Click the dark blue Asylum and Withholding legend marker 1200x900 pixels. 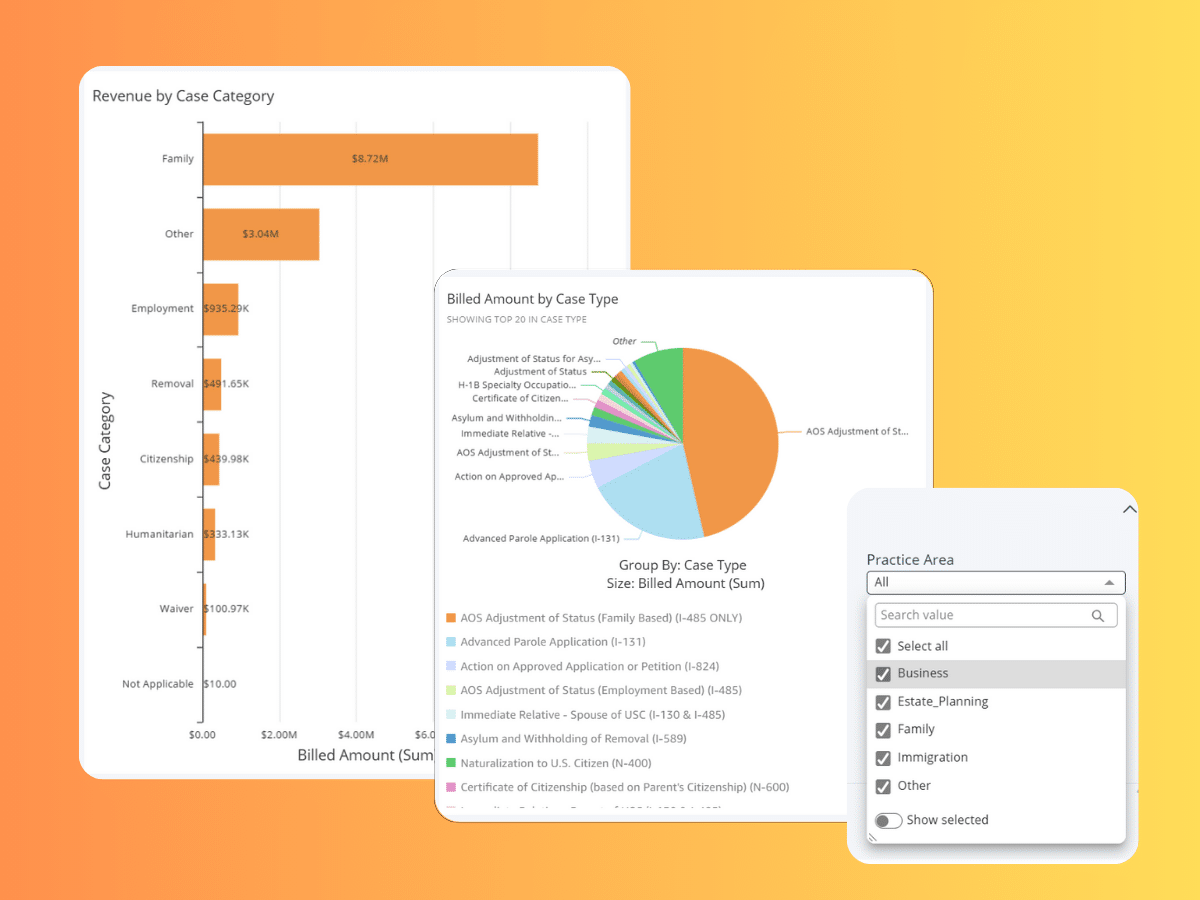(x=451, y=739)
